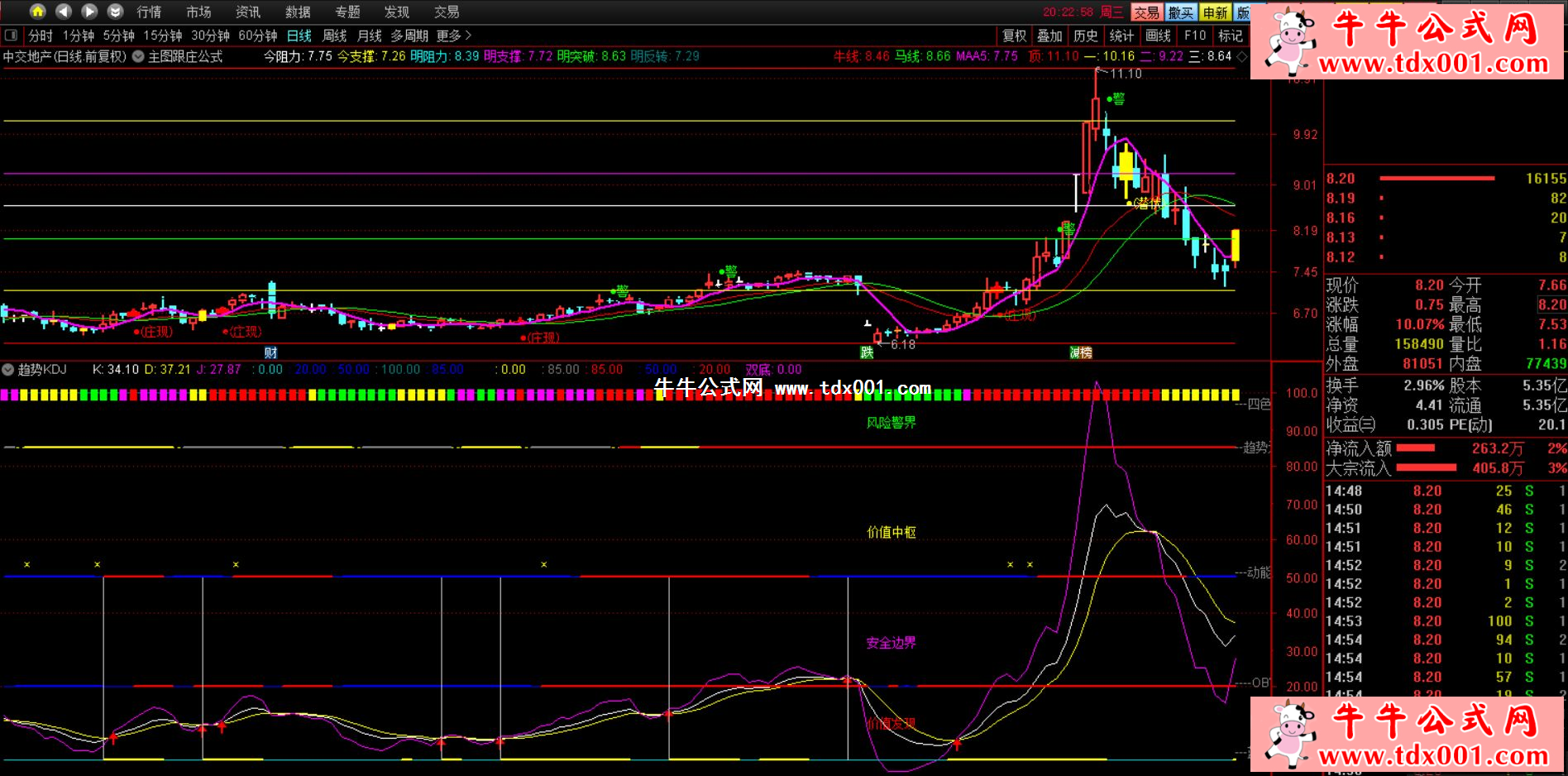Click the 涨榜 marker below the chart
The height and width of the screenshot is (776, 1568).
[1081, 352]
